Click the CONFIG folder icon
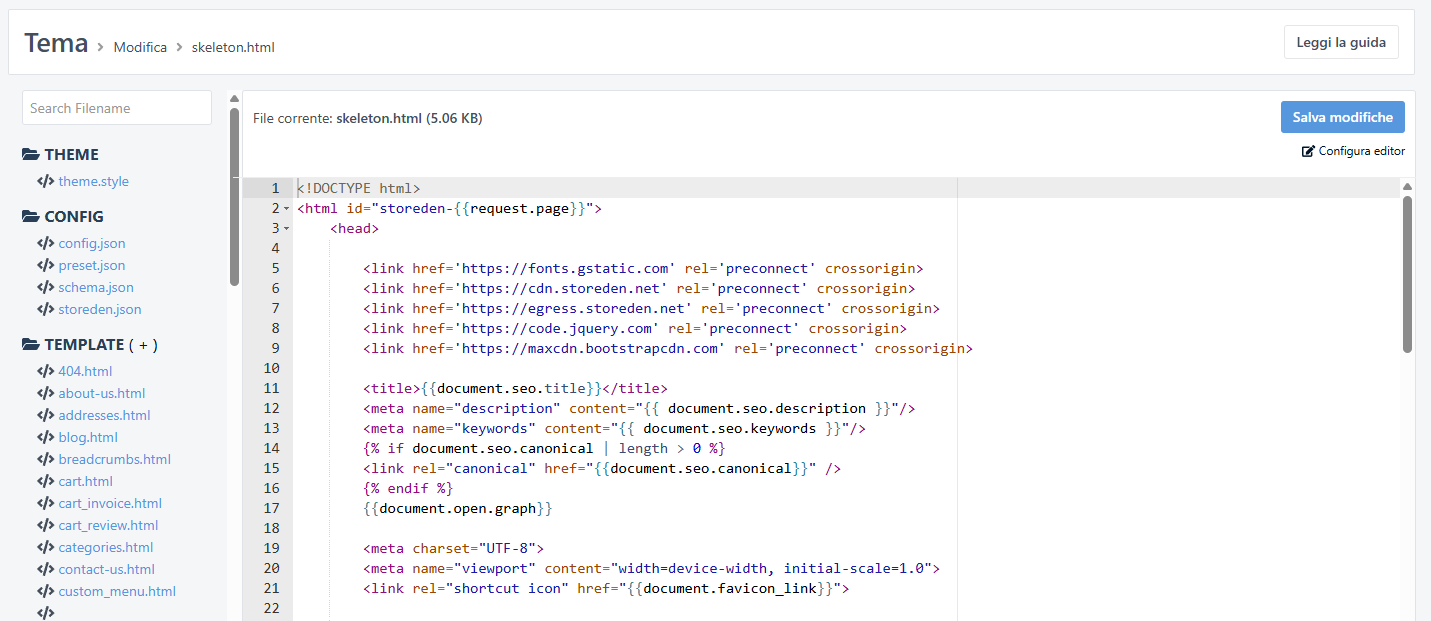1431x621 pixels. [x=30, y=217]
